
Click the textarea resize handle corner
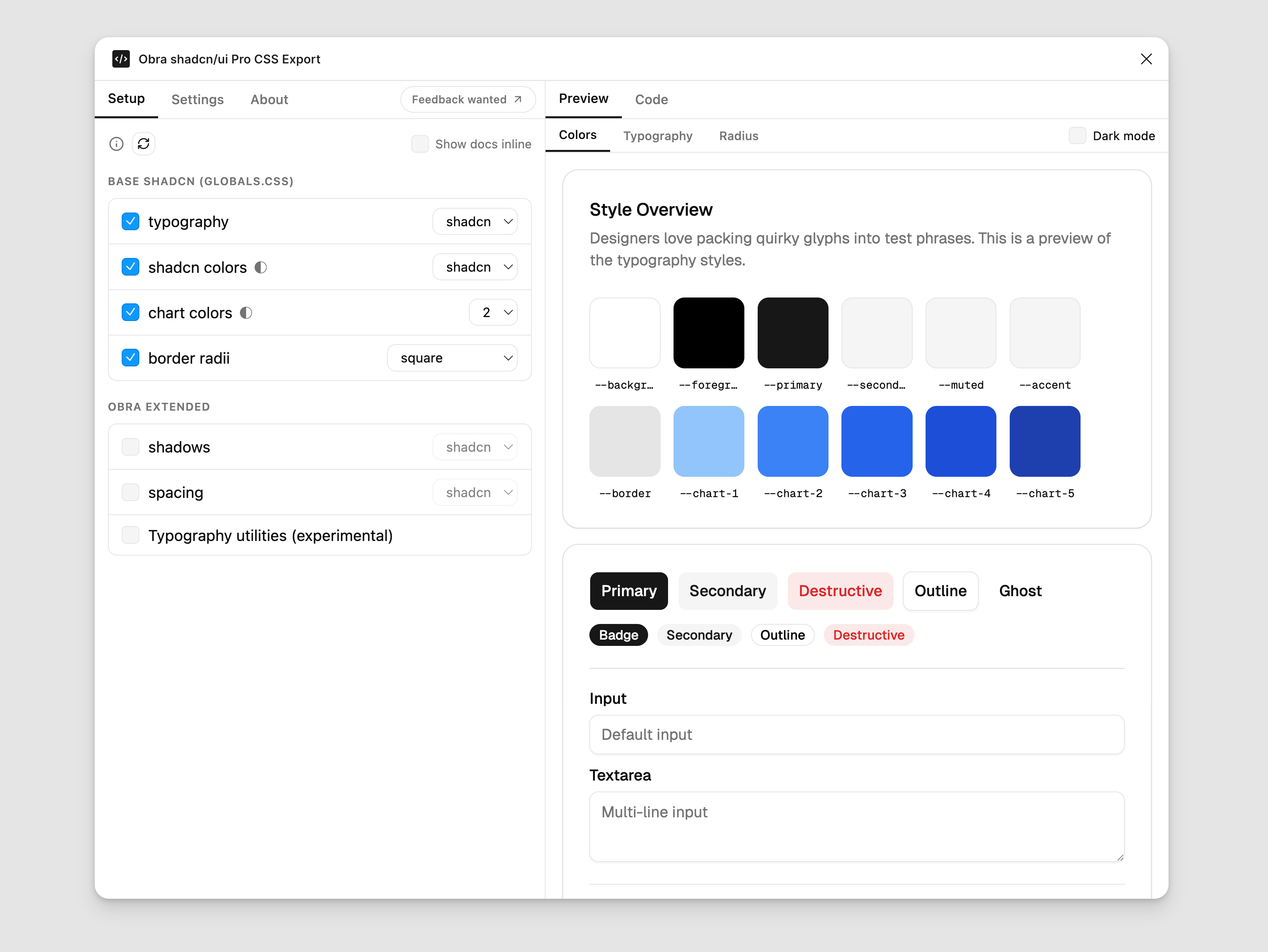1120,857
